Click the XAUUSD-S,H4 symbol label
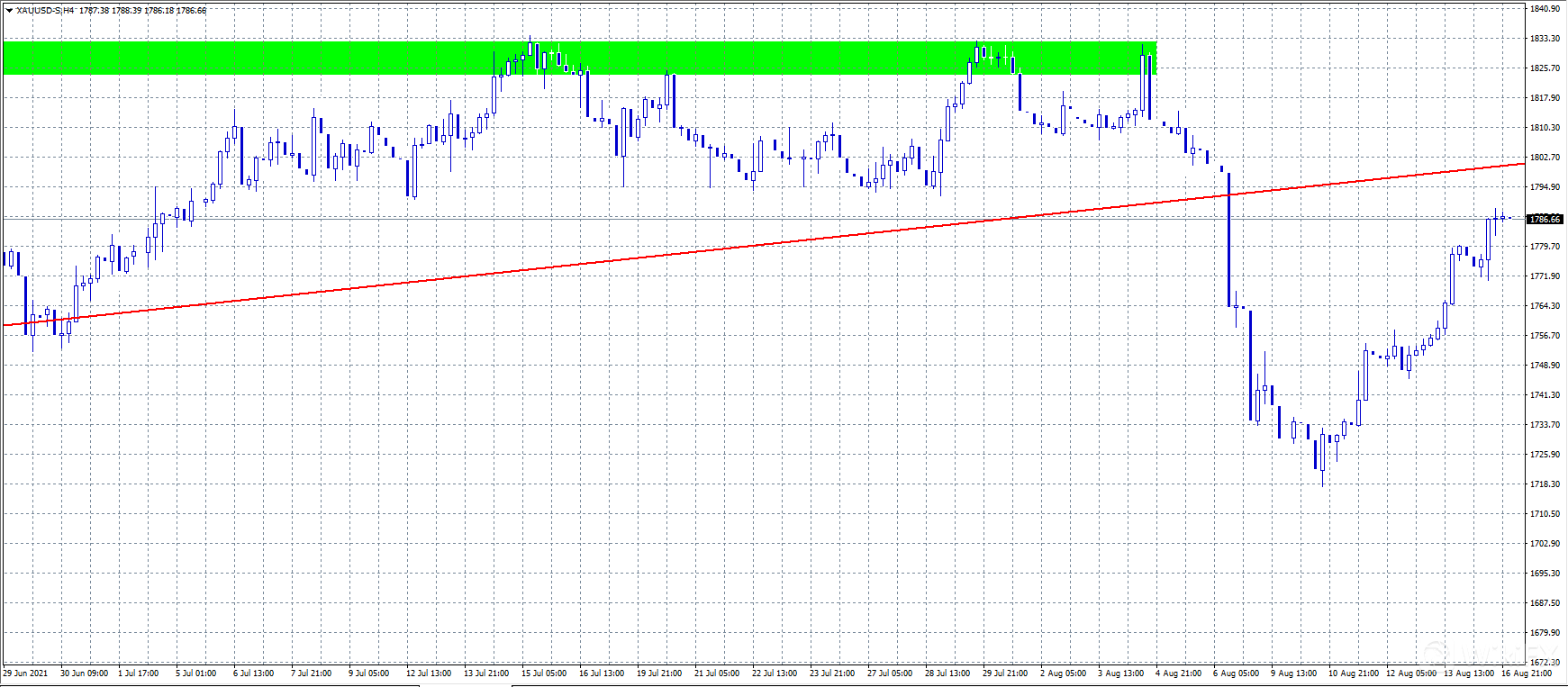 click(45, 11)
